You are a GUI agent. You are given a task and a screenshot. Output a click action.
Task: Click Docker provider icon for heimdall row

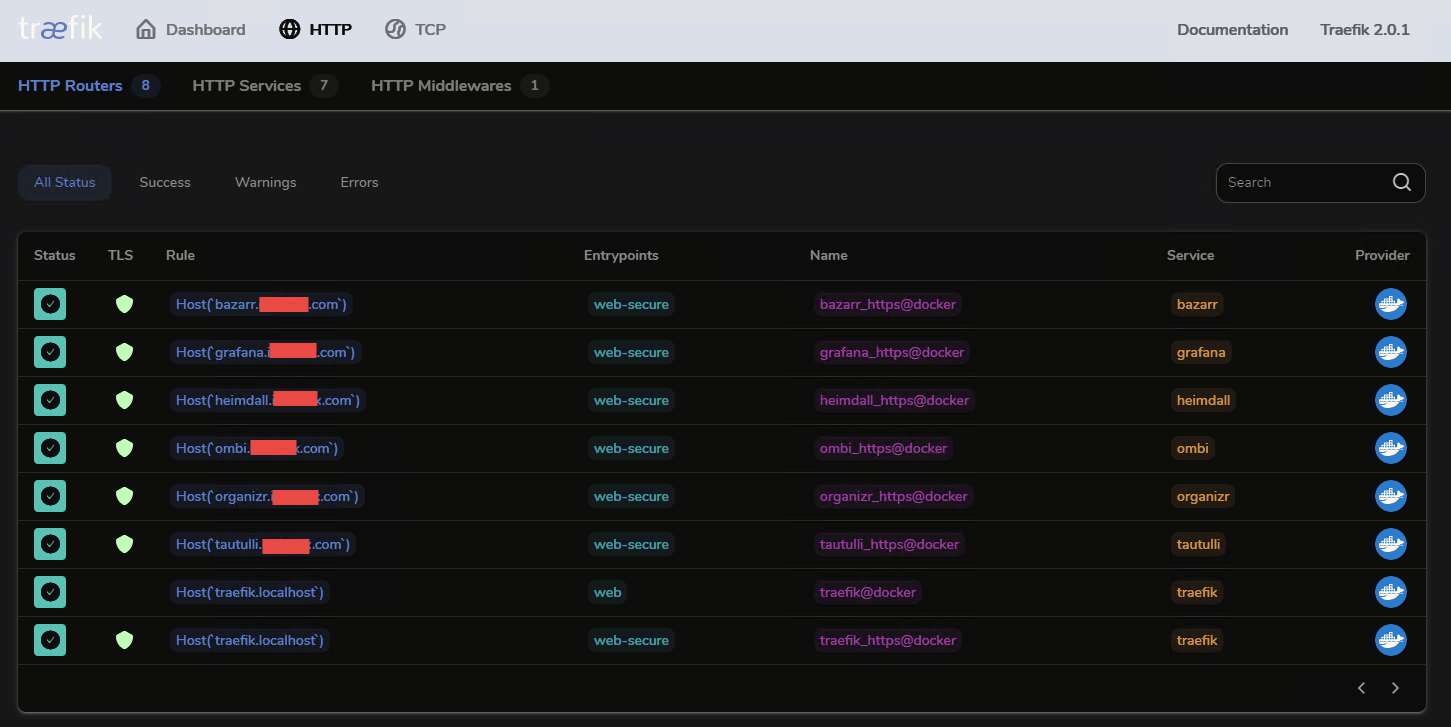(x=1391, y=400)
